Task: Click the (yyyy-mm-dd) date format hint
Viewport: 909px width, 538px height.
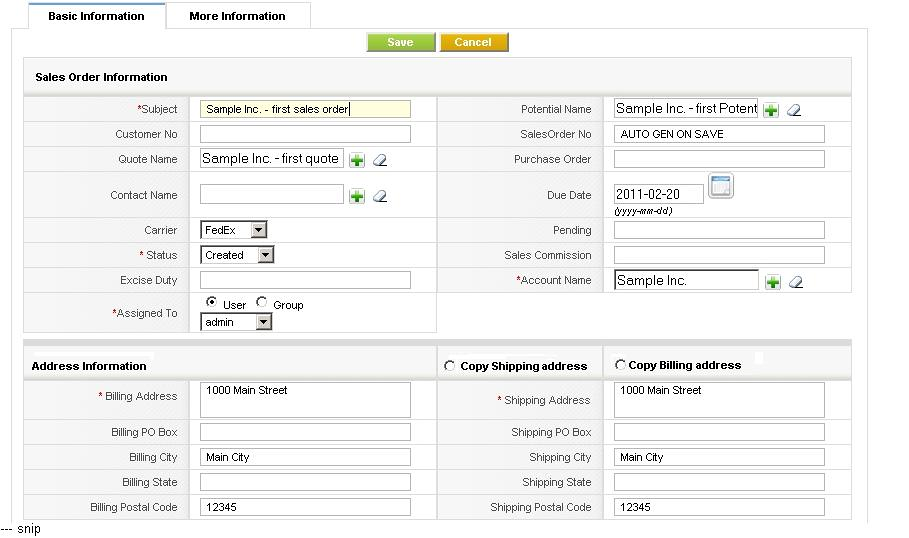Action: pyautogui.click(x=643, y=211)
